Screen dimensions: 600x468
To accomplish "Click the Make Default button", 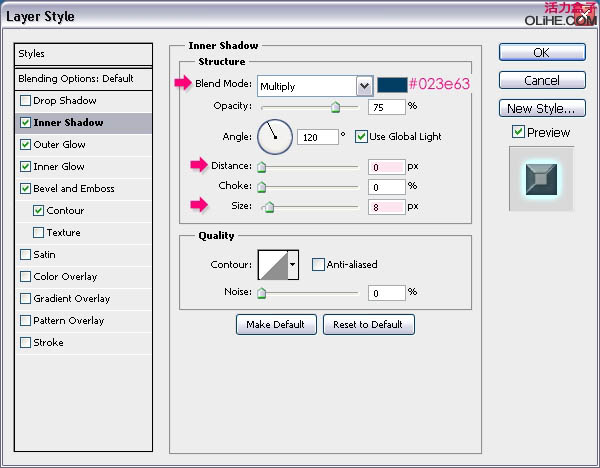I will pos(276,325).
